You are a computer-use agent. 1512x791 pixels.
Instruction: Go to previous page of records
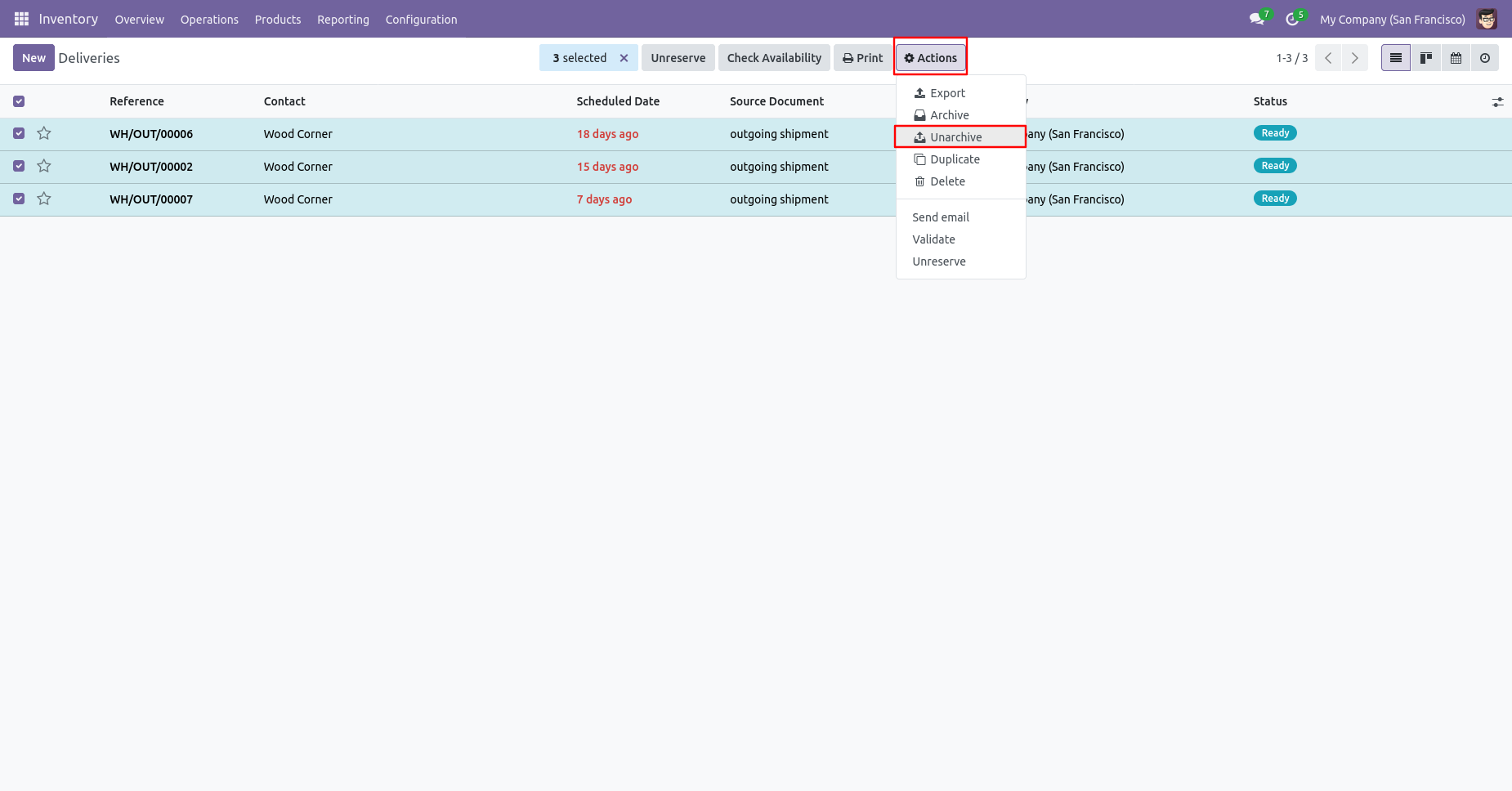[1328, 58]
